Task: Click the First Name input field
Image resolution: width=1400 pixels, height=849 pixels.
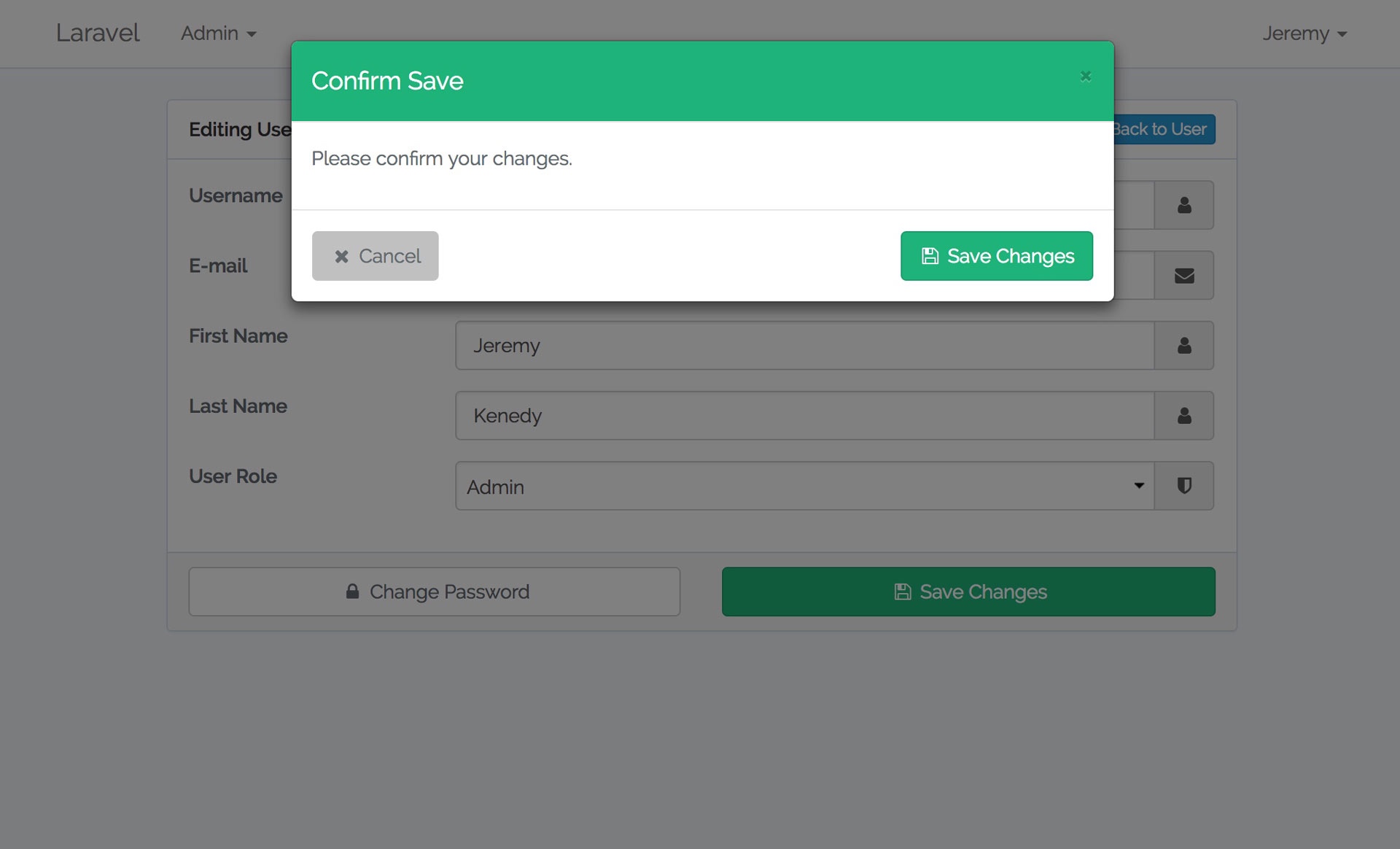Action: click(x=804, y=345)
